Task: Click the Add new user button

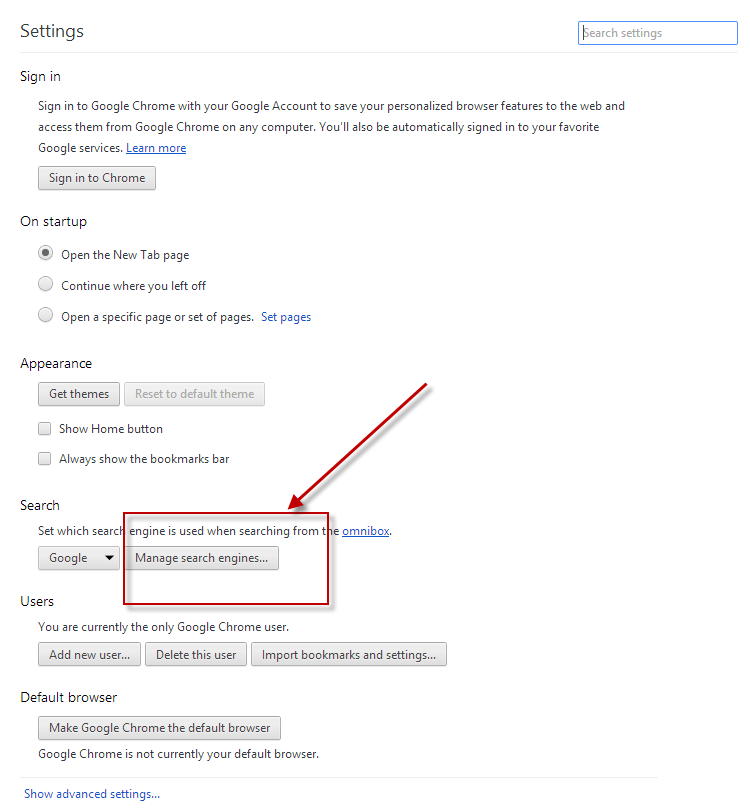Action: 90,655
